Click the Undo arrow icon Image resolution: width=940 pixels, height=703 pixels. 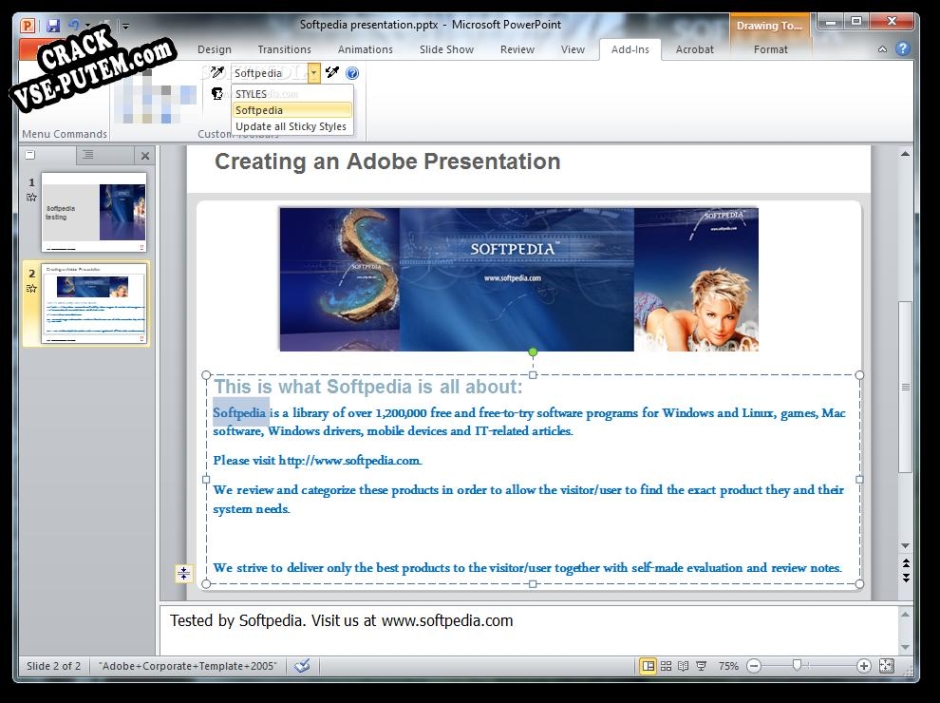(x=74, y=25)
